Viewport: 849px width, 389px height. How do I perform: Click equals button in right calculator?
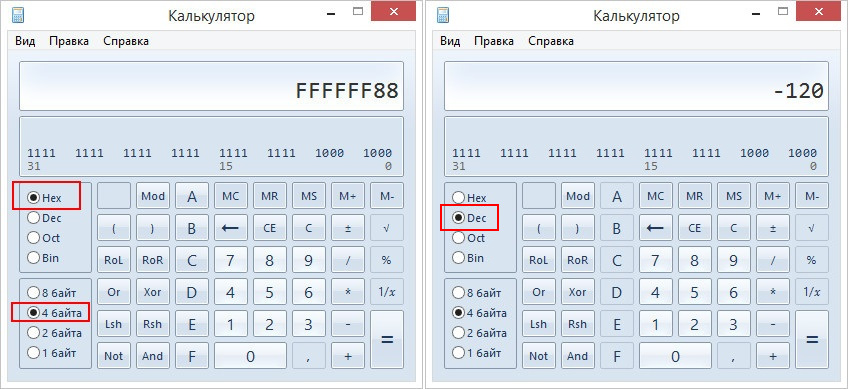tap(812, 340)
